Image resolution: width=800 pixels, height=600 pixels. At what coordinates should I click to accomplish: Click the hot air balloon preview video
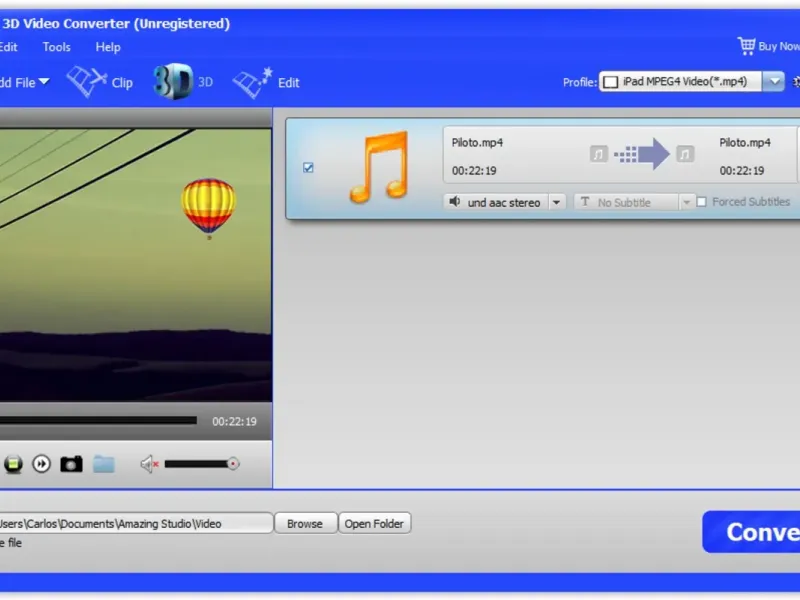(136, 265)
